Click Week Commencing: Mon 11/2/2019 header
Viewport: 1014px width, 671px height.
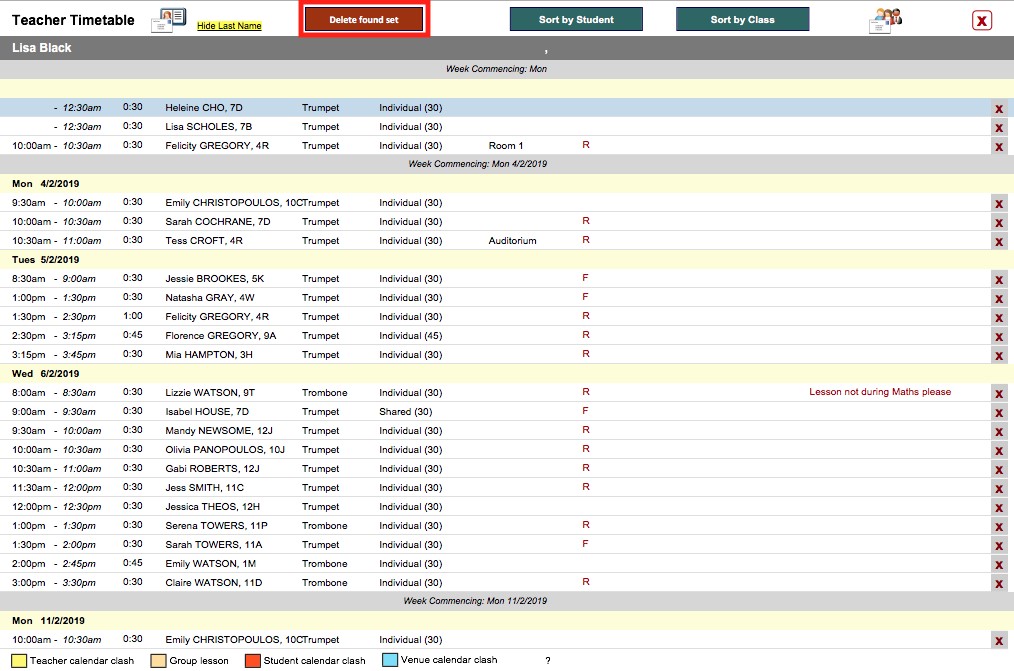[475, 601]
